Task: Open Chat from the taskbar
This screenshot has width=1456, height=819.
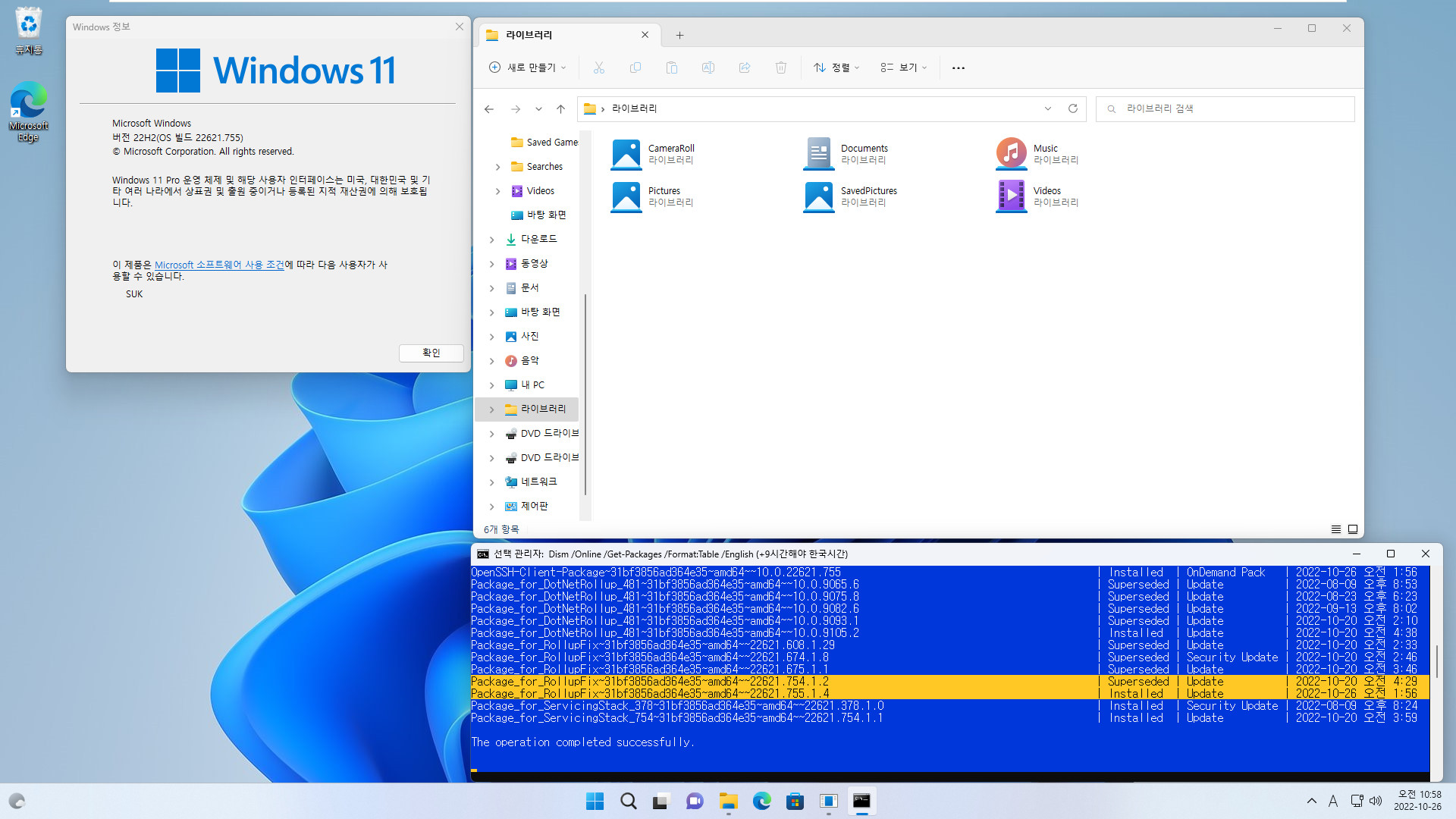Action: [x=695, y=801]
